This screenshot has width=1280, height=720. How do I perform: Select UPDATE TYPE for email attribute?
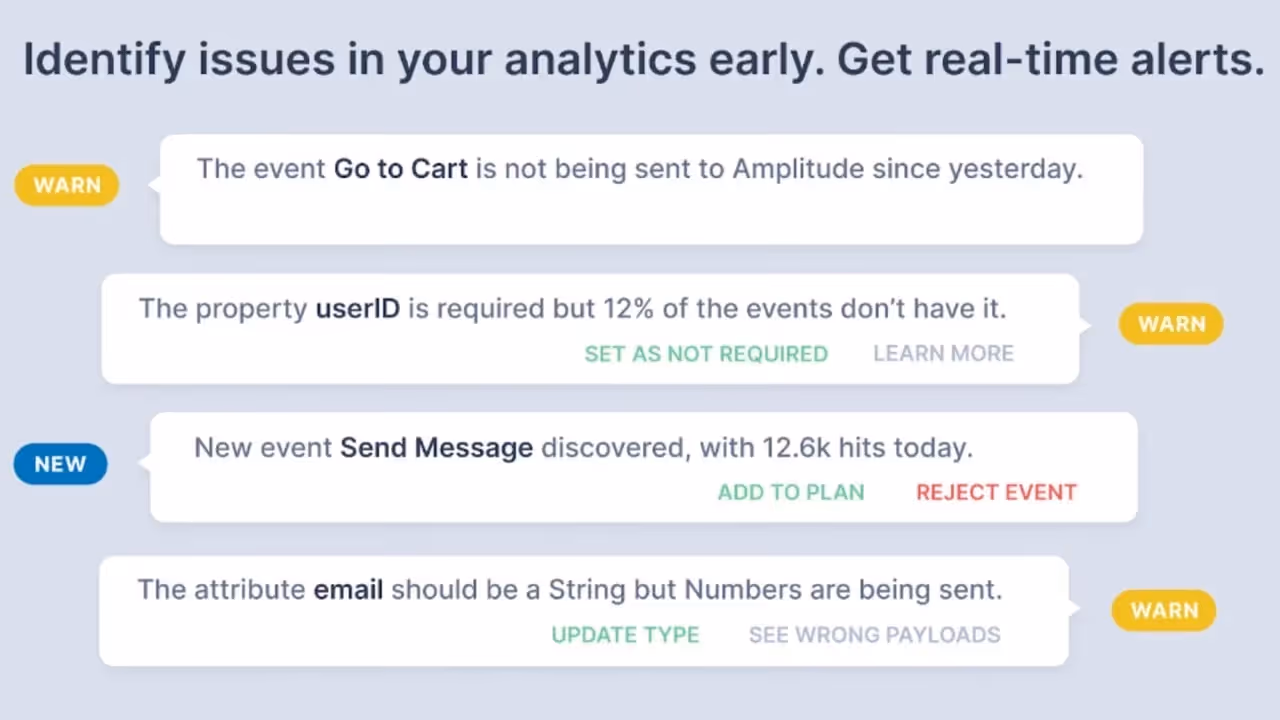tap(625, 635)
